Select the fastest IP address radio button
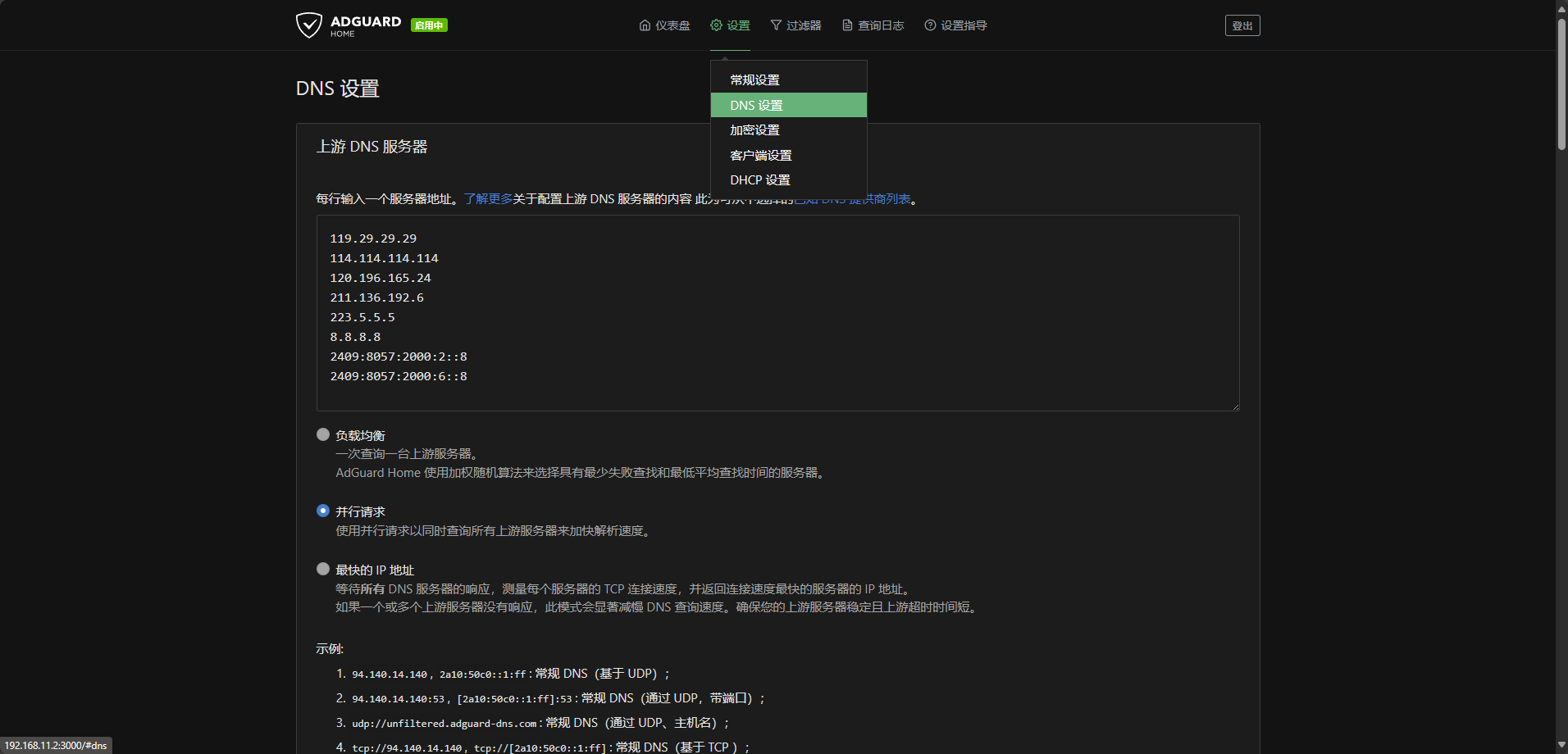 323,569
